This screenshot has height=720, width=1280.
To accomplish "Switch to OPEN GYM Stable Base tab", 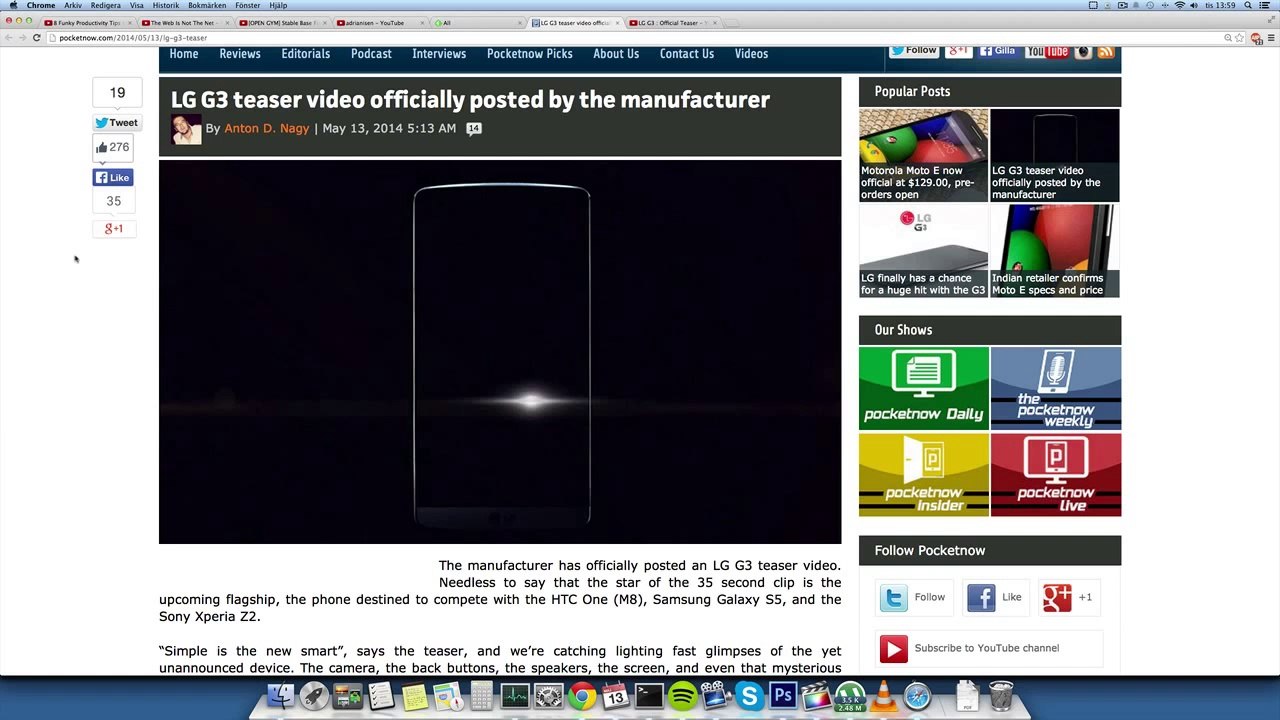I will click(281, 23).
